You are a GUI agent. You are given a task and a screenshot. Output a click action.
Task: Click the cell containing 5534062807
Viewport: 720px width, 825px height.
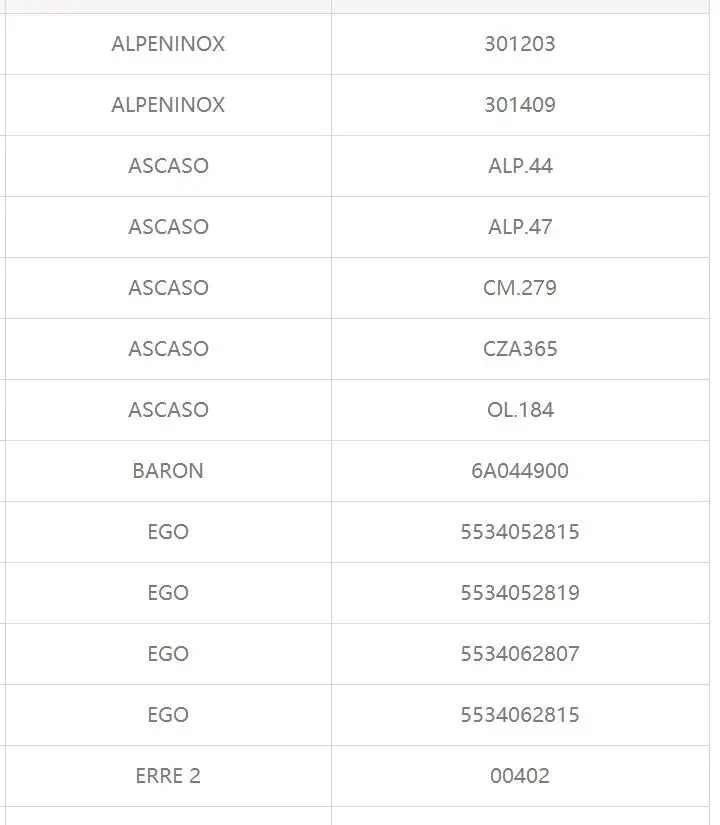click(x=520, y=654)
